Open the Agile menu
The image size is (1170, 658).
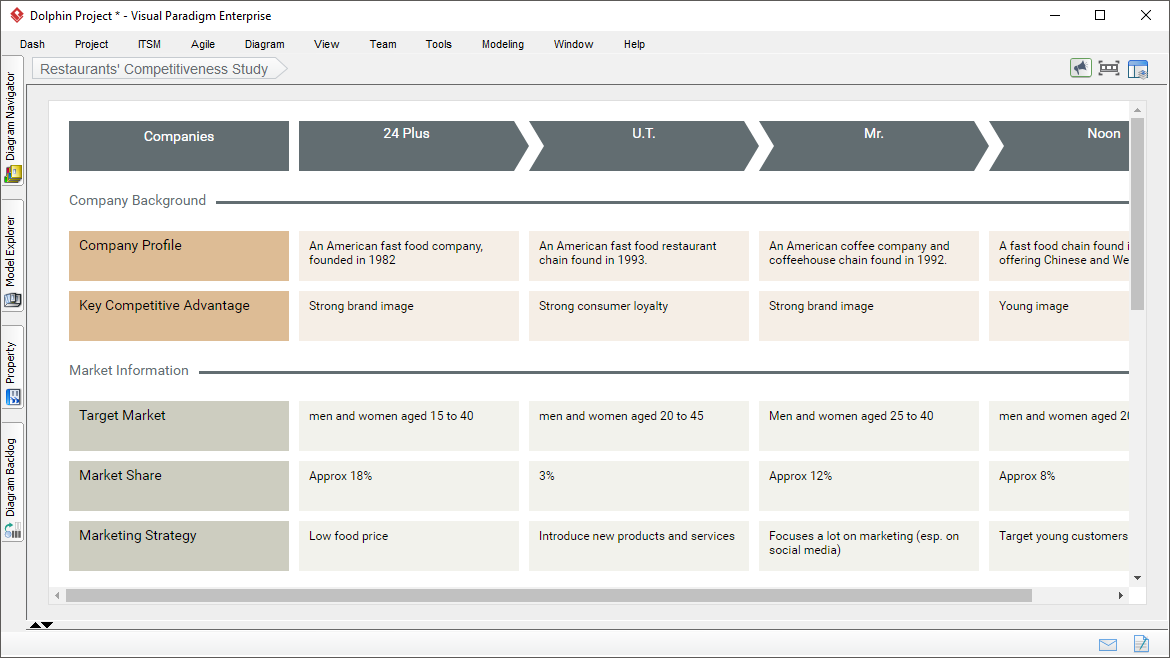[x=203, y=44]
